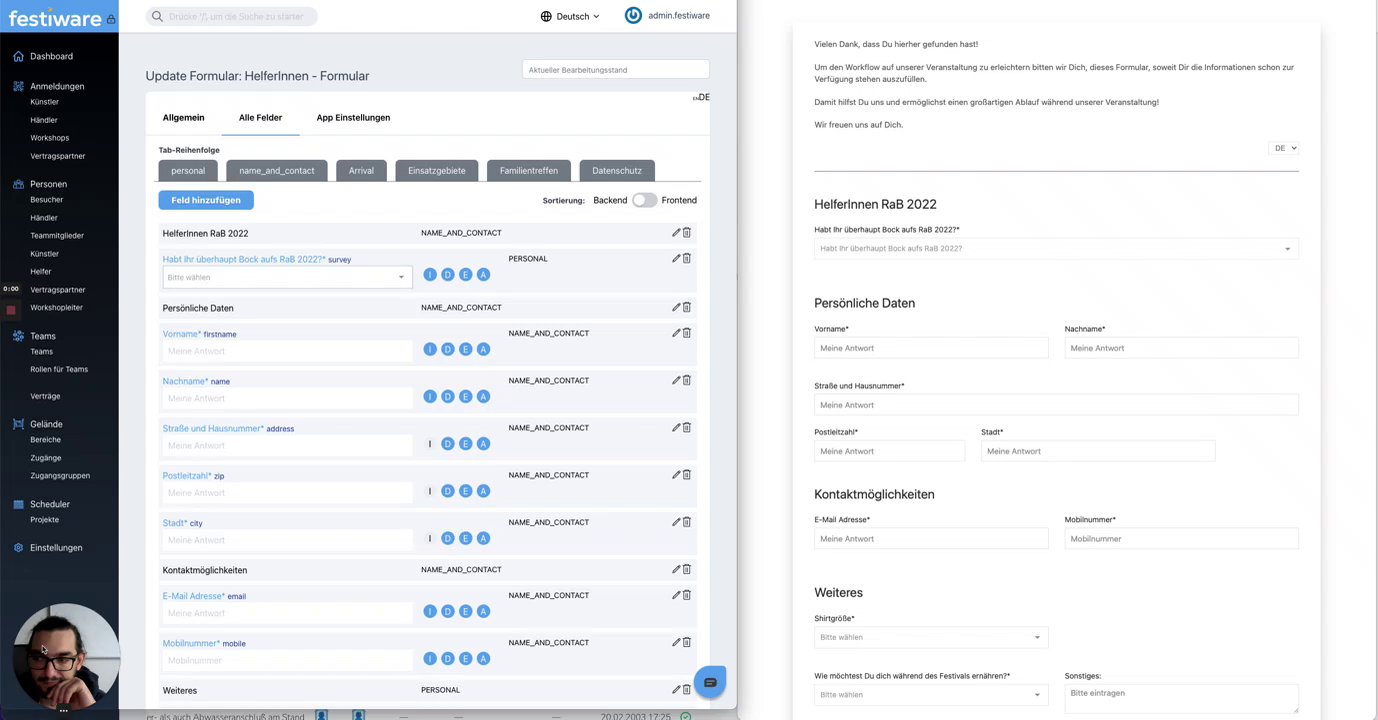Open Zugangsgruppen in sidebar
The width and height of the screenshot is (1378, 720).
pos(60,476)
